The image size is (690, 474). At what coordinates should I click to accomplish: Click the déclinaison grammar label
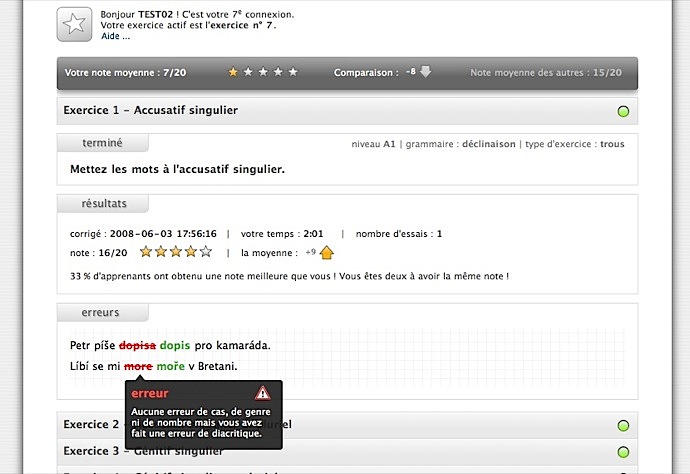pyautogui.click(x=488, y=144)
